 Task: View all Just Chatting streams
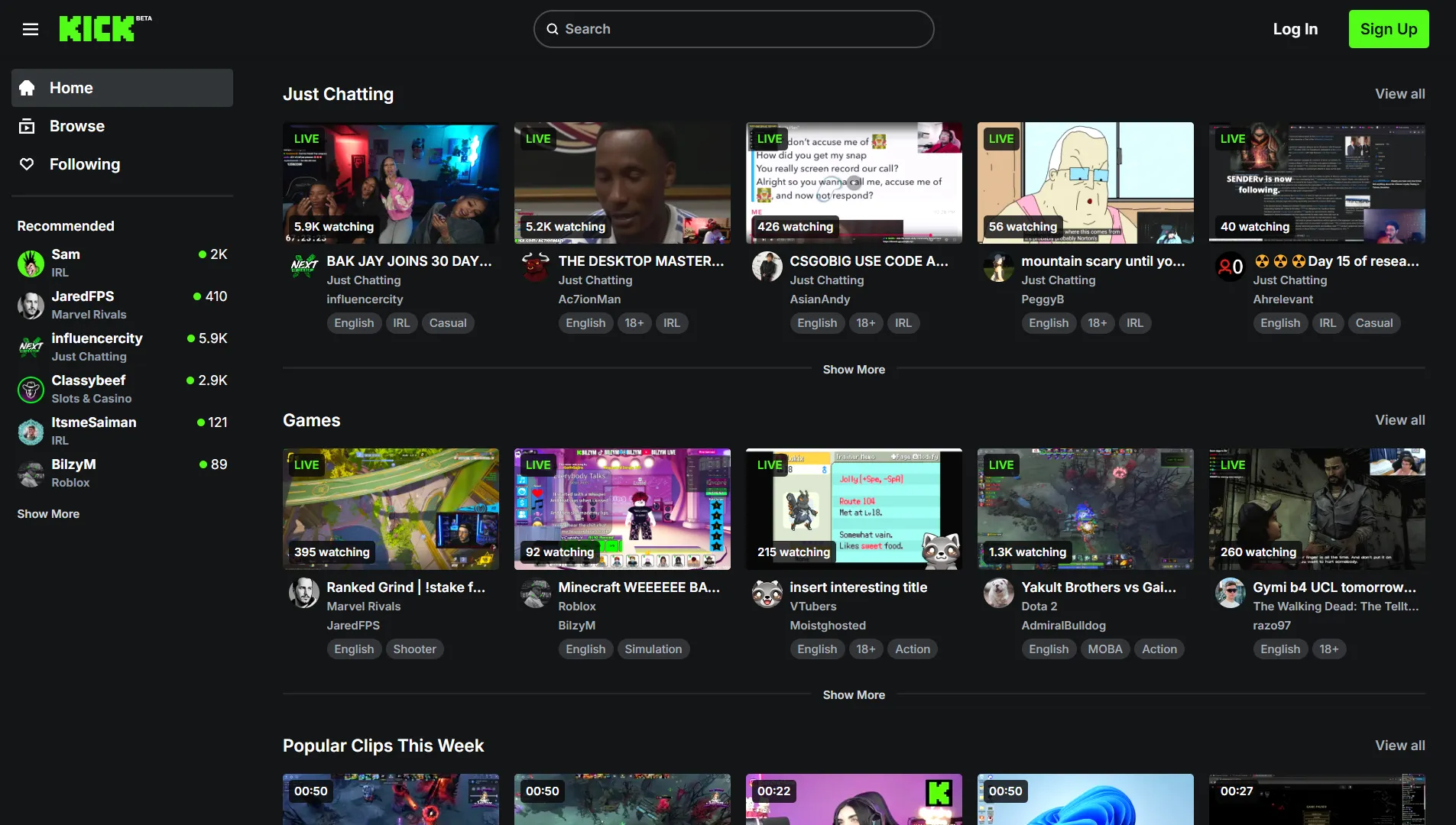point(1399,94)
